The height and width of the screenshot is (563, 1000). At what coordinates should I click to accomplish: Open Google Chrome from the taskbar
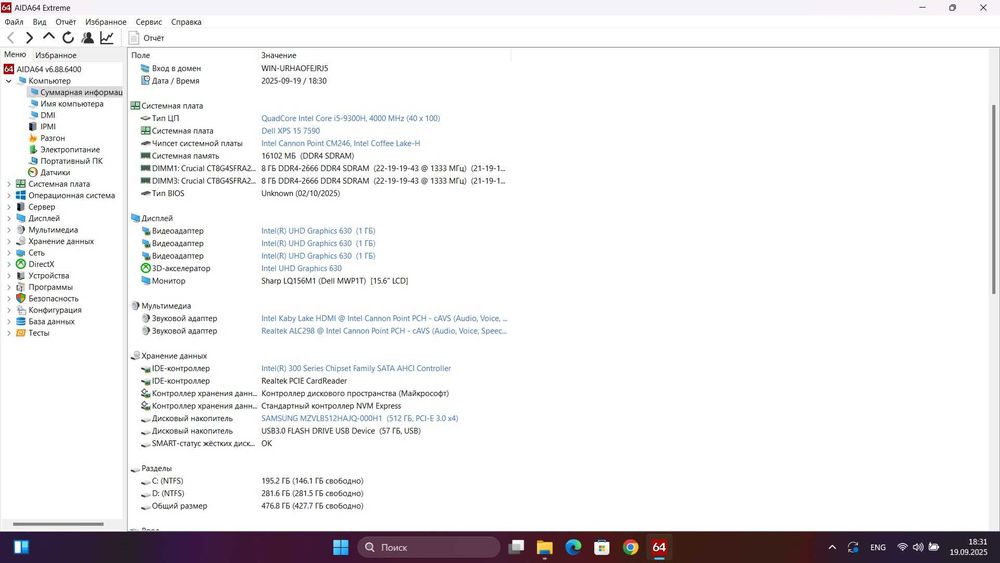tap(631, 547)
